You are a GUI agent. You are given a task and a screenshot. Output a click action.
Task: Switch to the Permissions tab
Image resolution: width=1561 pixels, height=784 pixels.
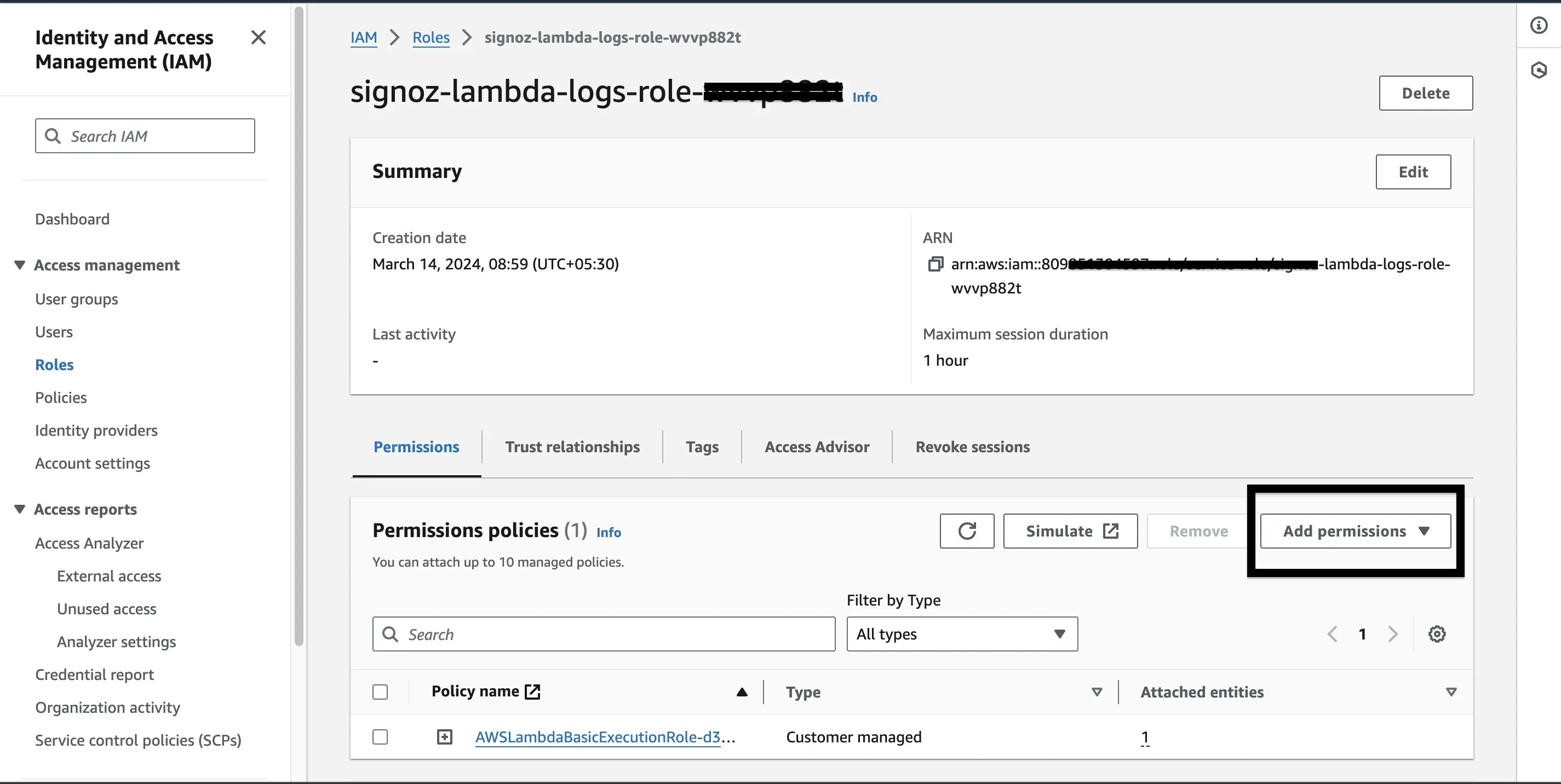(x=416, y=447)
